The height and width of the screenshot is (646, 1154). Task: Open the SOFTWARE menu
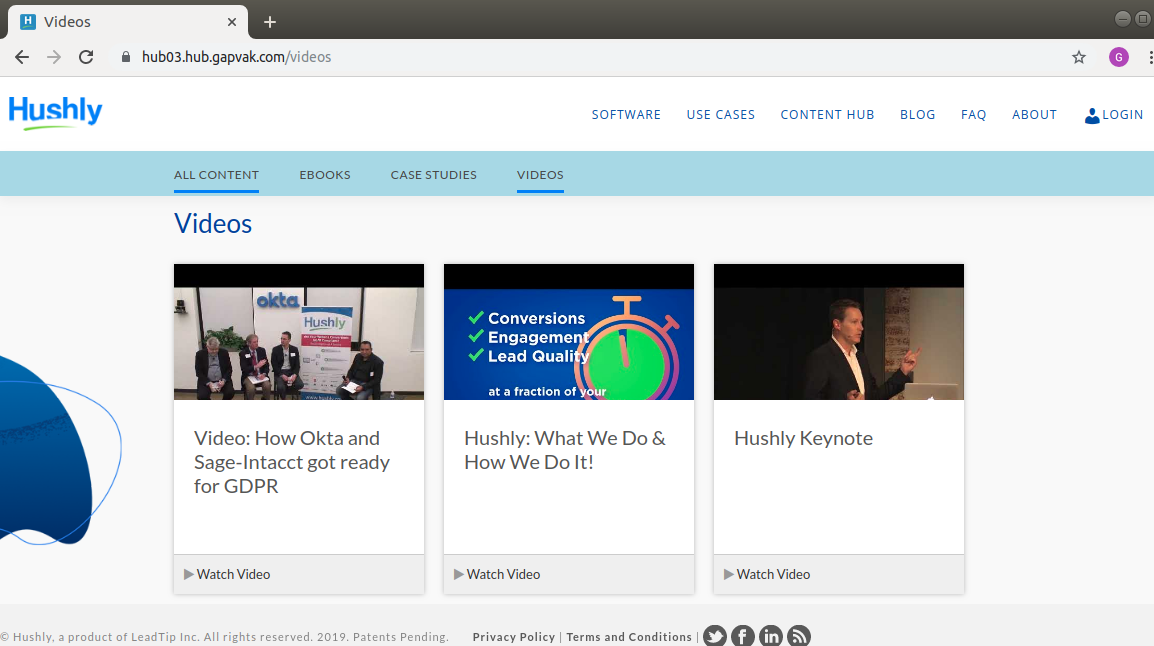pos(626,115)
